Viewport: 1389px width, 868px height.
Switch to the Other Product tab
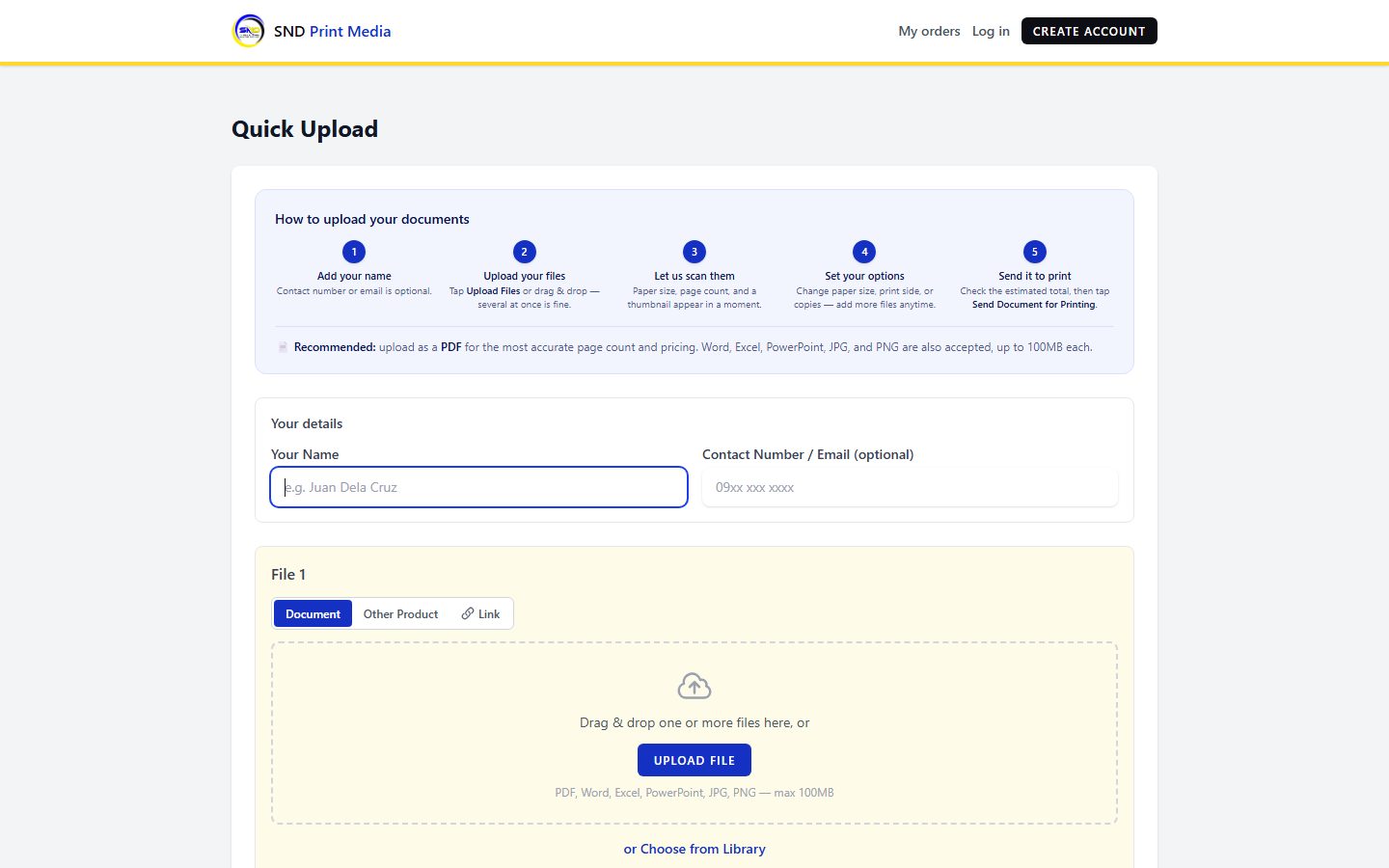click(400, 613)
